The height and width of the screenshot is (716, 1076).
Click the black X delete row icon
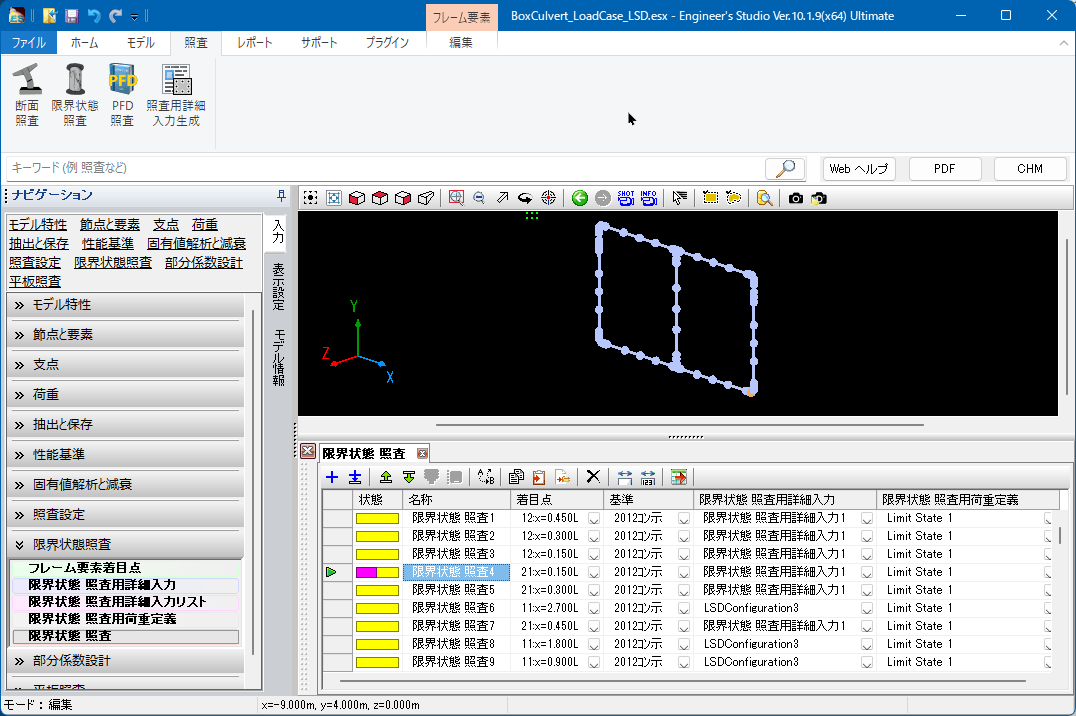click(593, 477)
